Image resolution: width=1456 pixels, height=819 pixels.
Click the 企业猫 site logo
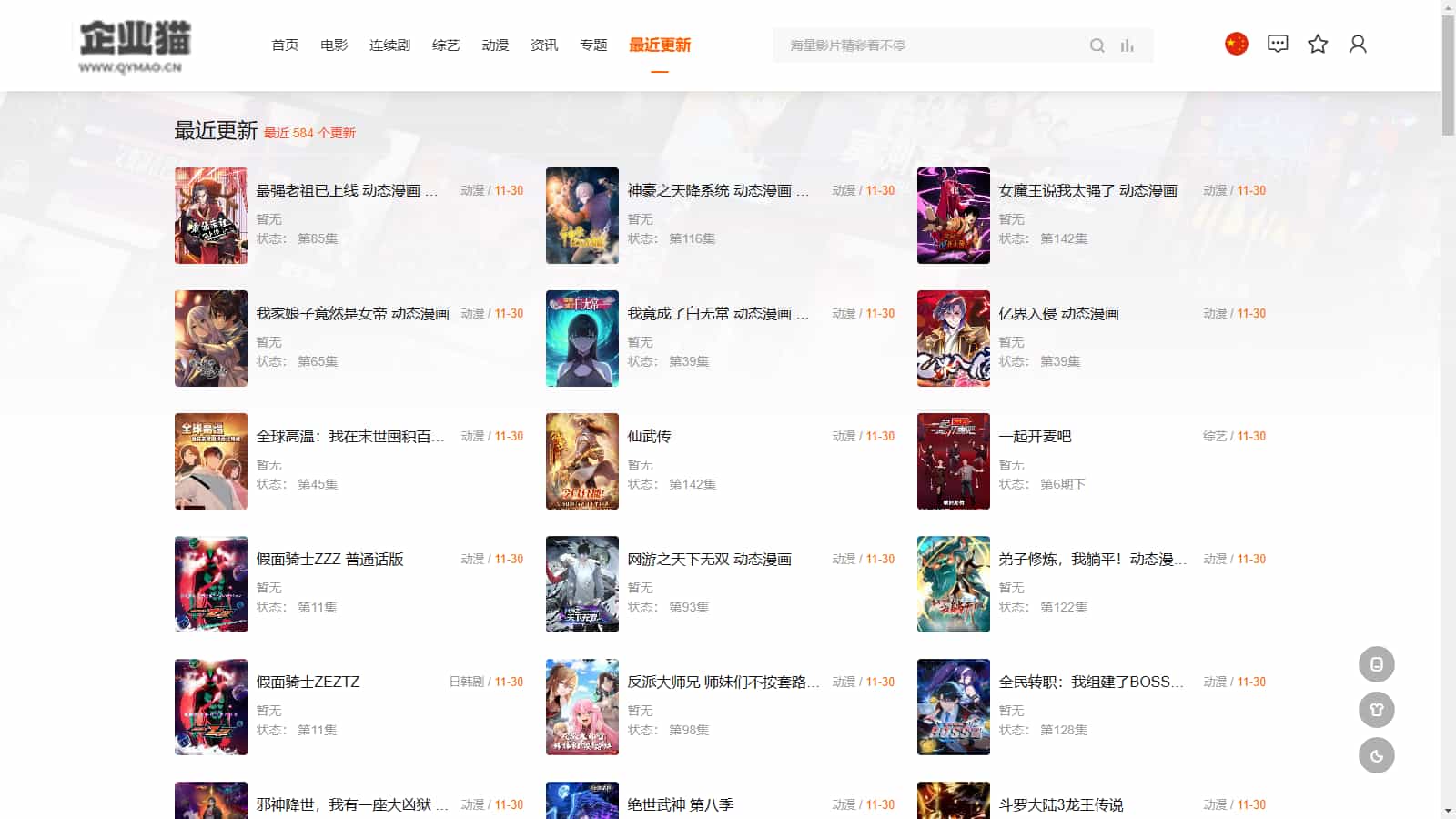[x=135, y=45]
